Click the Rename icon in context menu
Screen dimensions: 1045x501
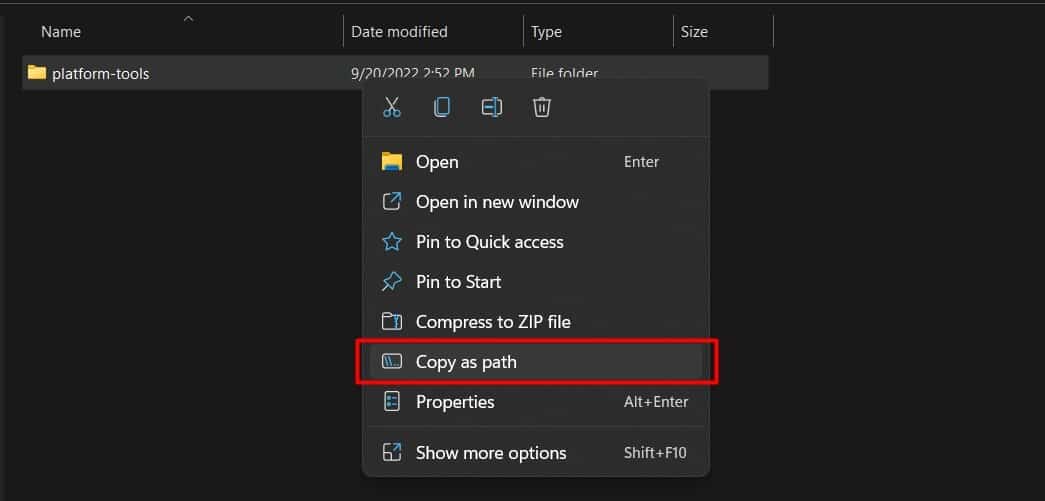[x=492, y=107]
